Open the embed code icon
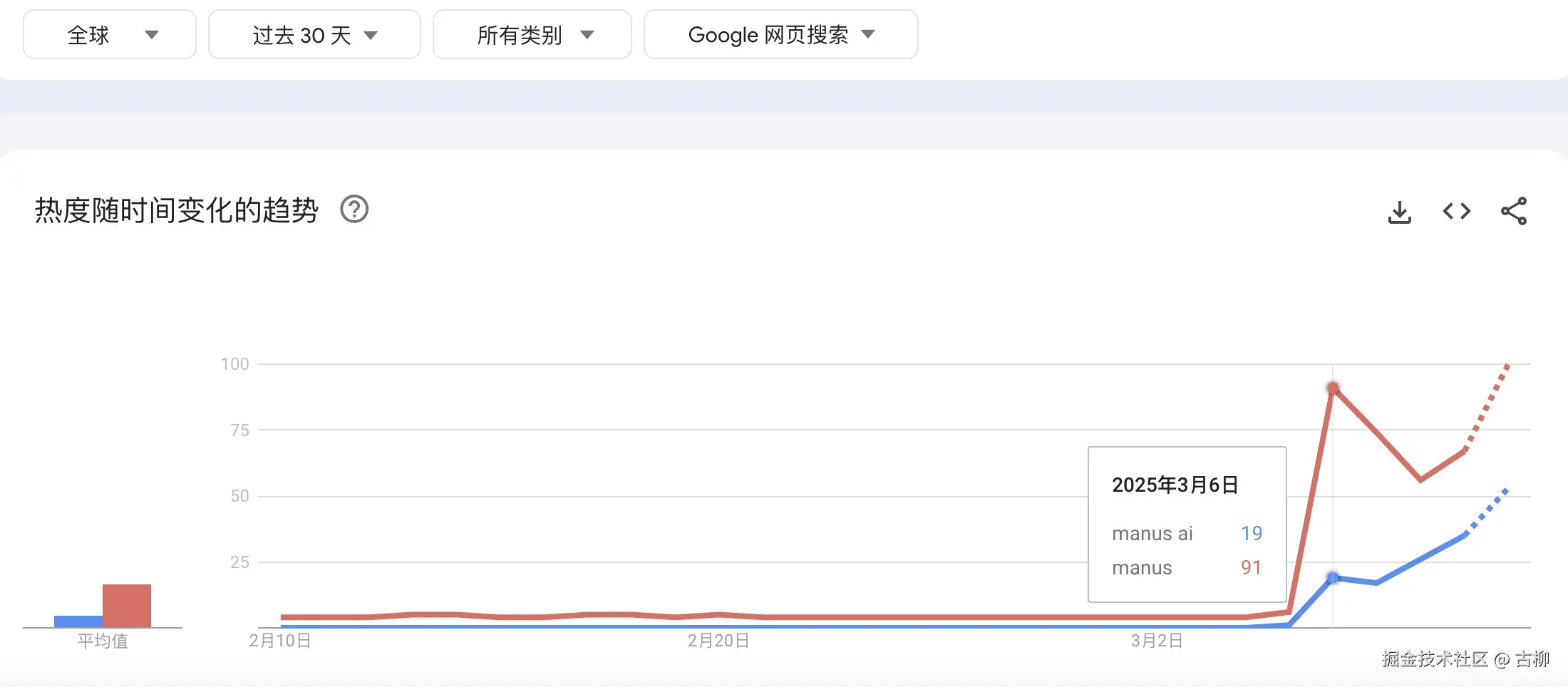This screenshot has height=687, width=1568. pyautogui.click(x=1456, y=212)
